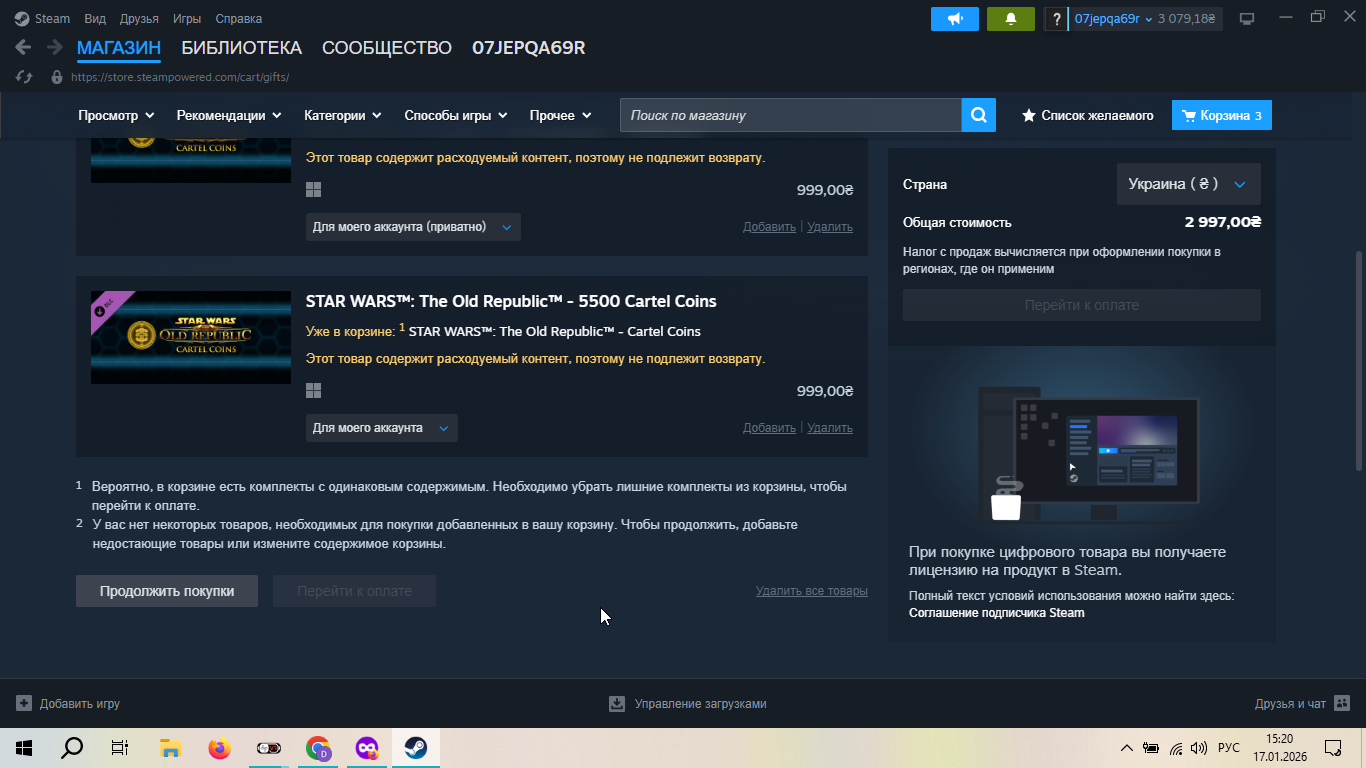The image size is (1366, 768).
Task: Open the account avatar question-mark icon
Action: click(x=1056, y=19)
